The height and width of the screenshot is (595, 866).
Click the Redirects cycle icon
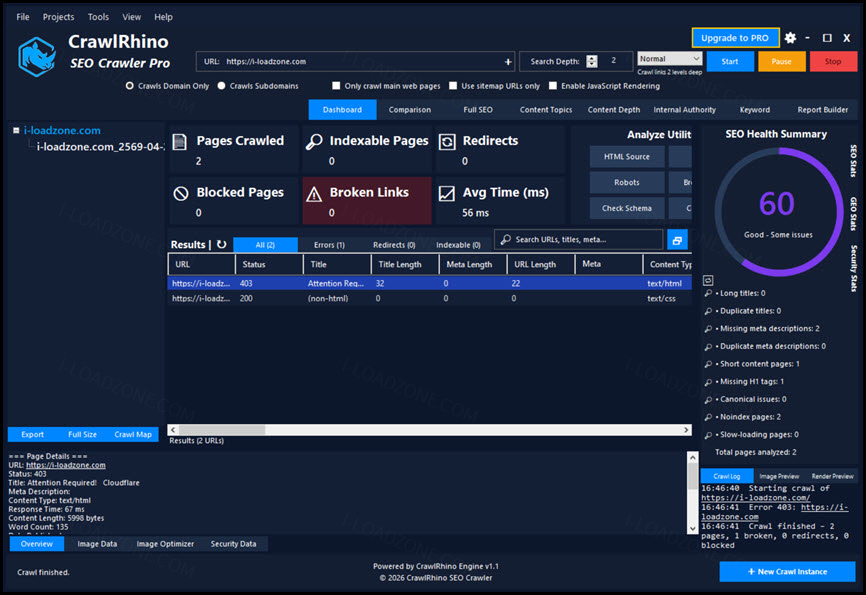pos(447,142)
